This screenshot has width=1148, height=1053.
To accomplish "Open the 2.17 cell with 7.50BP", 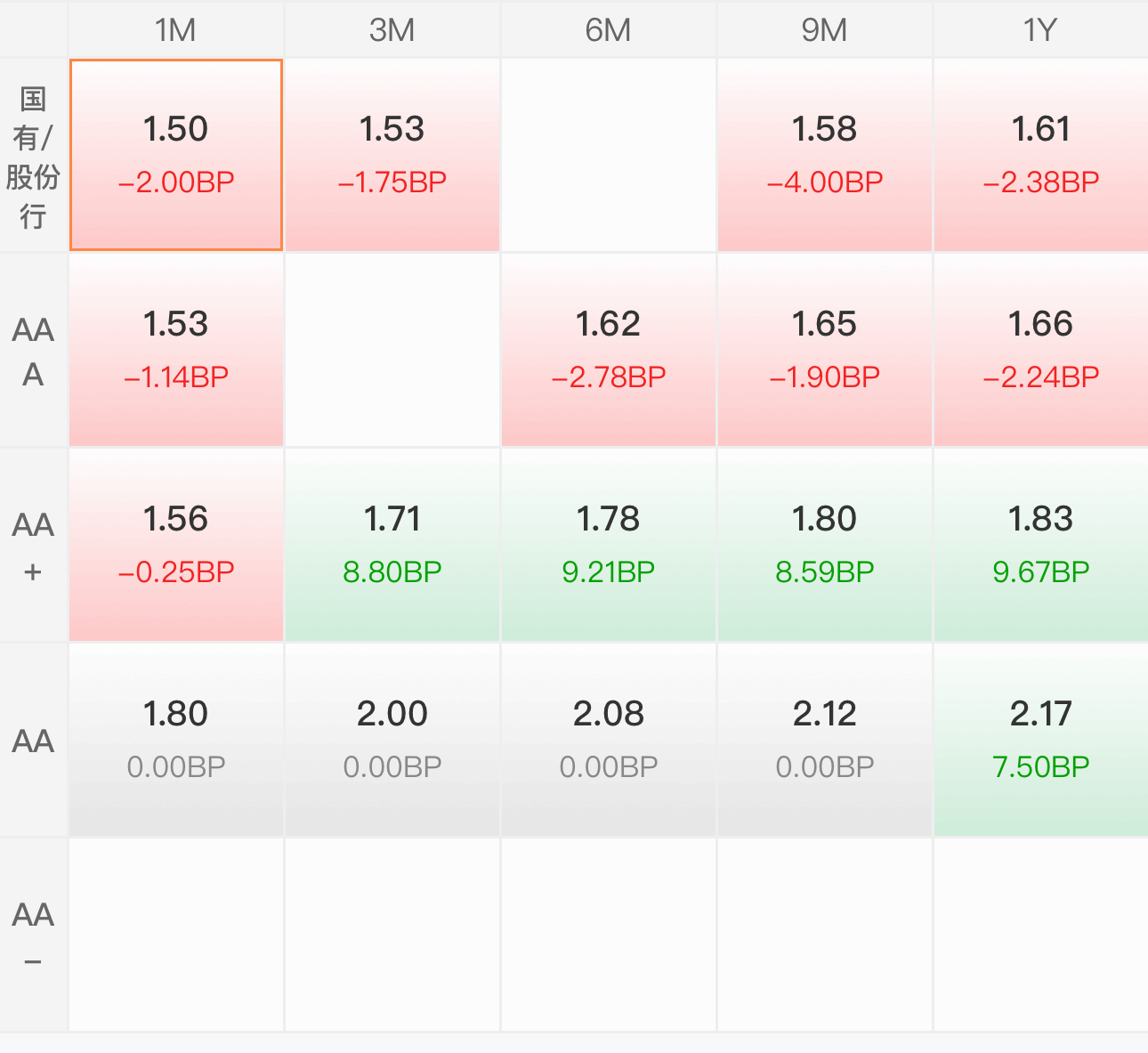I will click(1041, 740).
